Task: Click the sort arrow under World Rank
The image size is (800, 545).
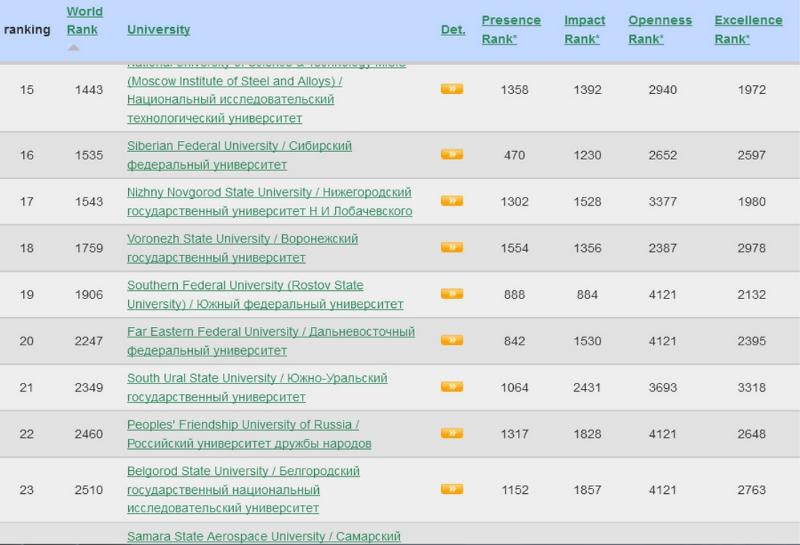Action: click(73, 48)
